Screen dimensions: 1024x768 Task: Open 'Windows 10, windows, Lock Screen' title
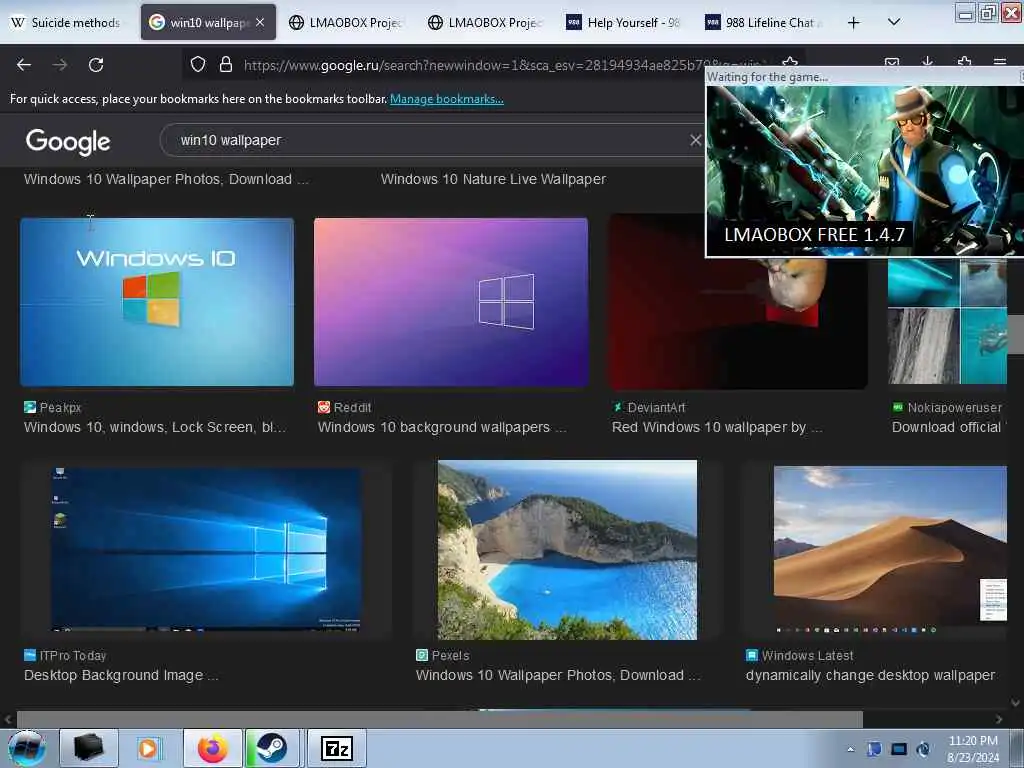(155, 427)
